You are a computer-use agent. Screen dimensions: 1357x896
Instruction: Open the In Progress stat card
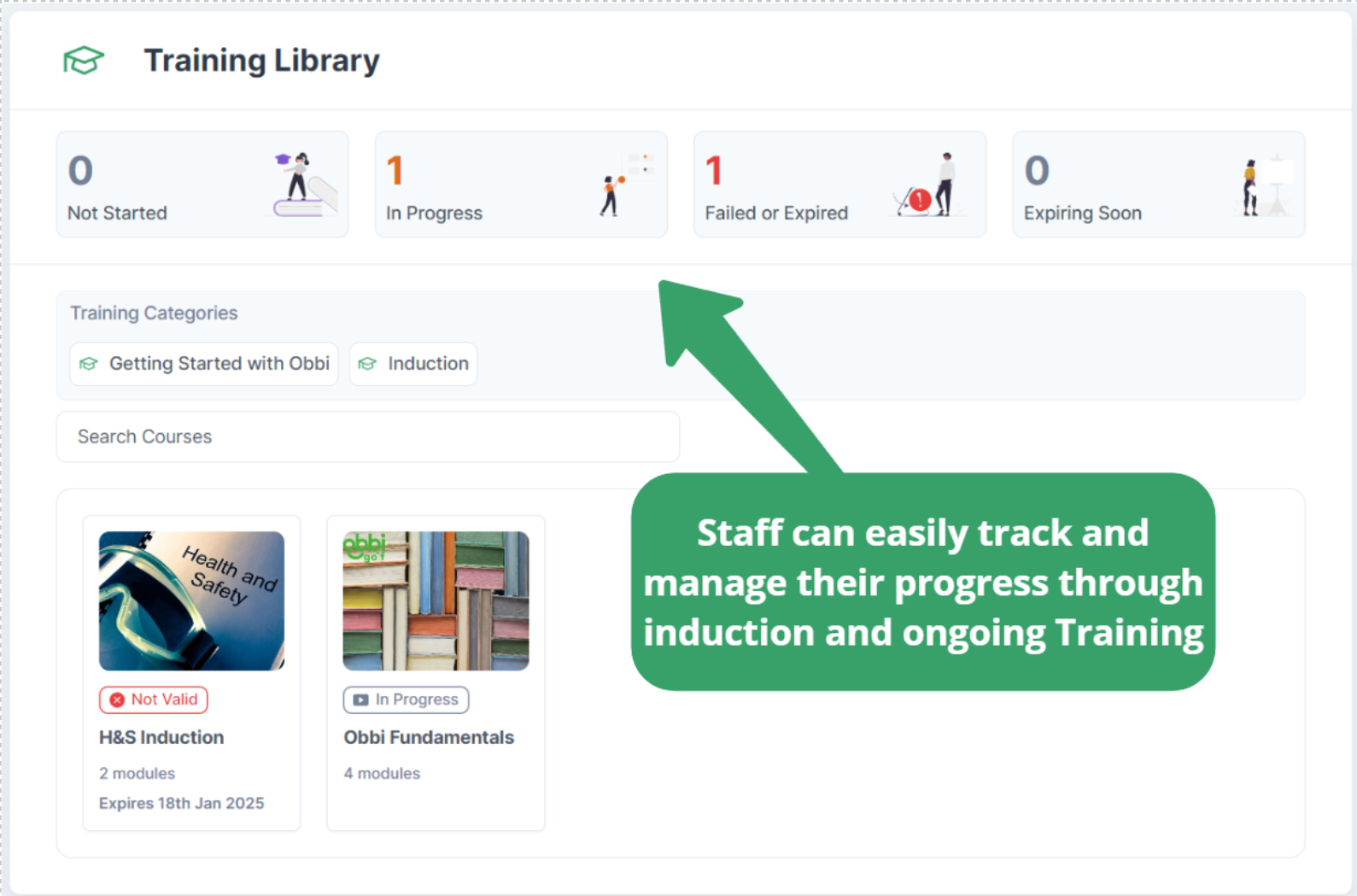[521, 184]
